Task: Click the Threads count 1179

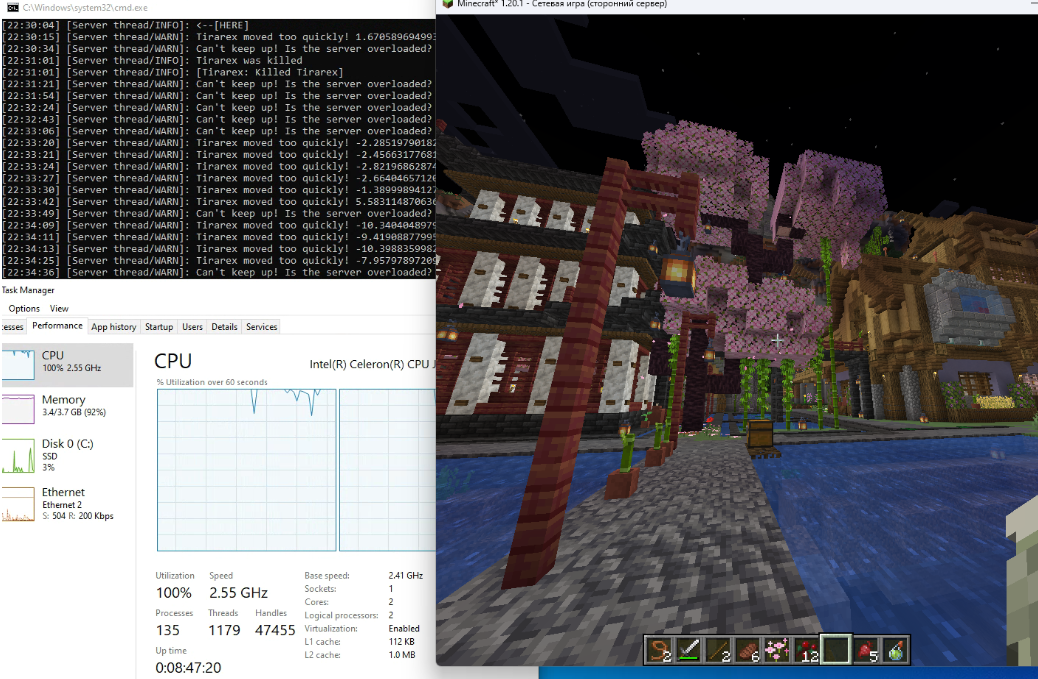Action: tap(224, 630)
